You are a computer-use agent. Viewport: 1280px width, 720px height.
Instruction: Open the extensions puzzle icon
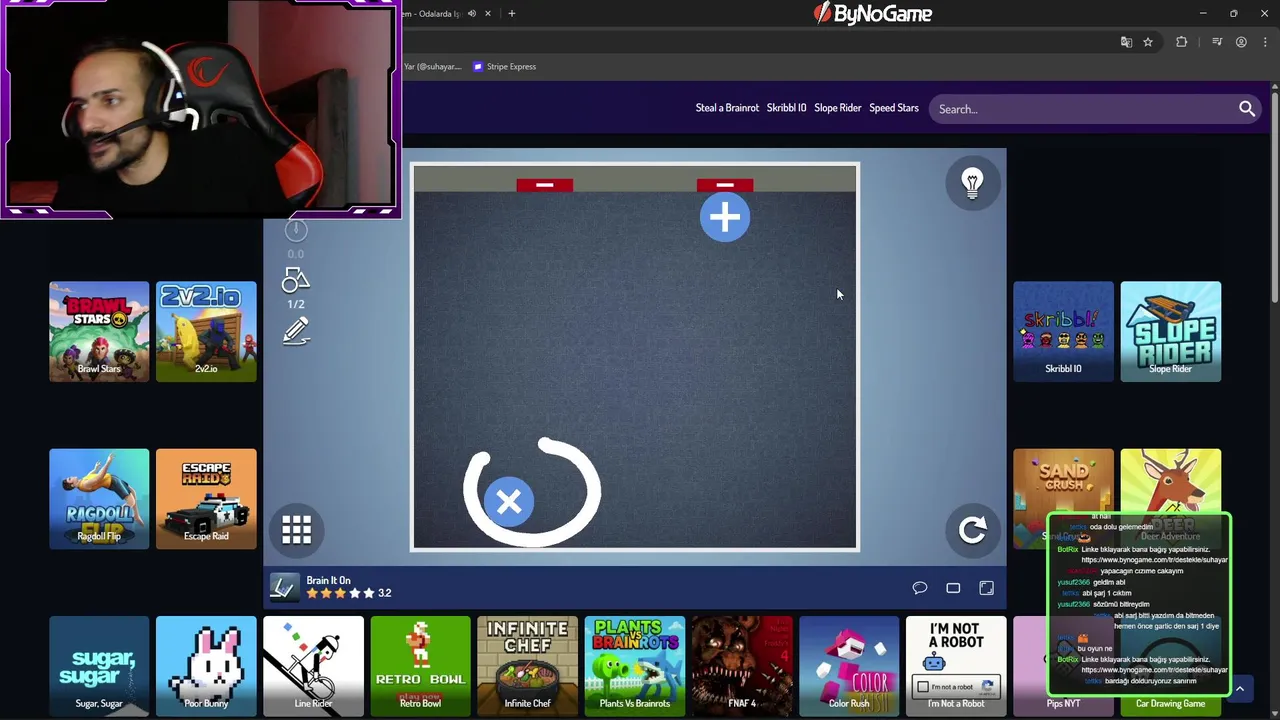[x=1182, y=42]
